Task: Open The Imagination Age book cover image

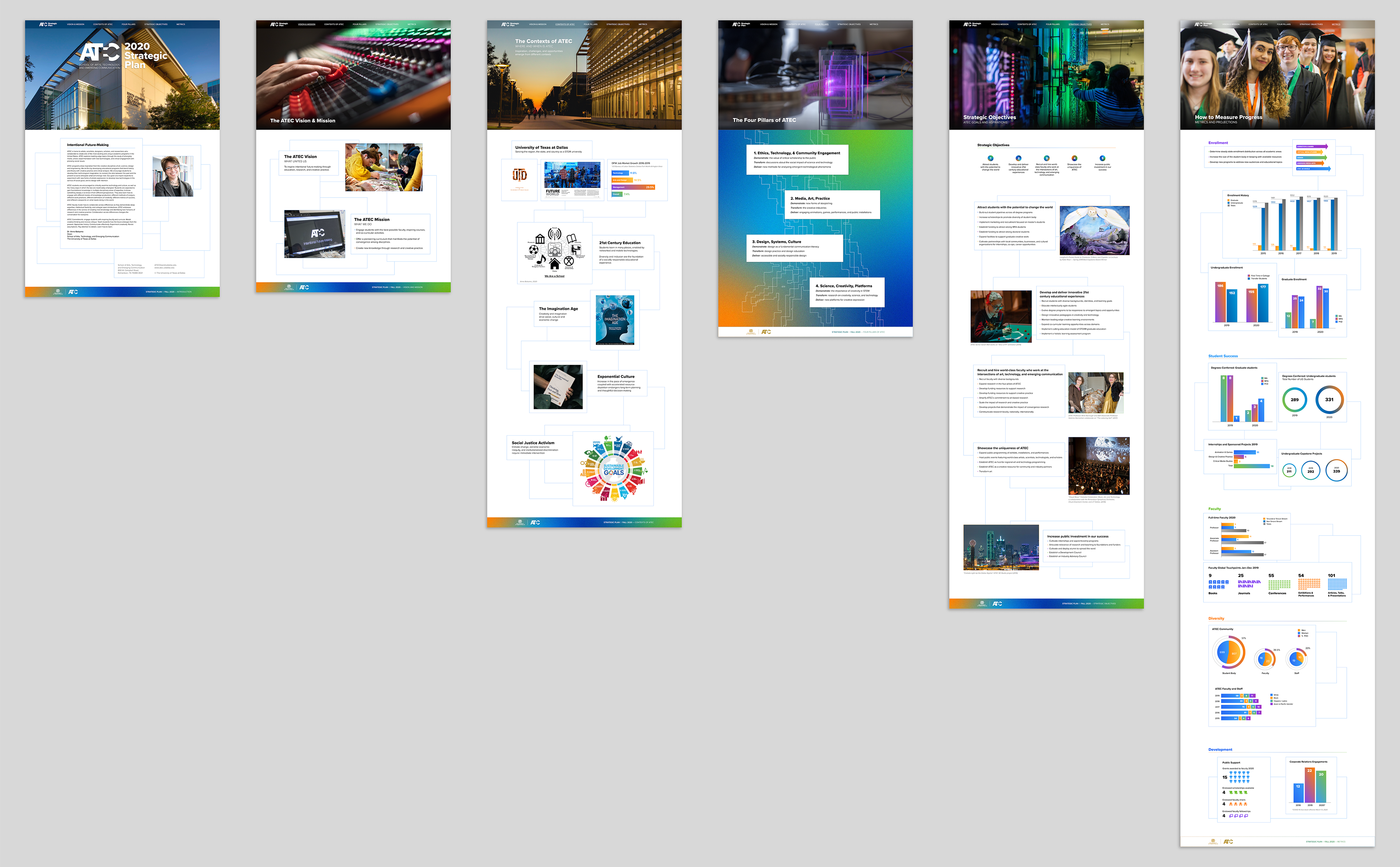Action: 615,320
